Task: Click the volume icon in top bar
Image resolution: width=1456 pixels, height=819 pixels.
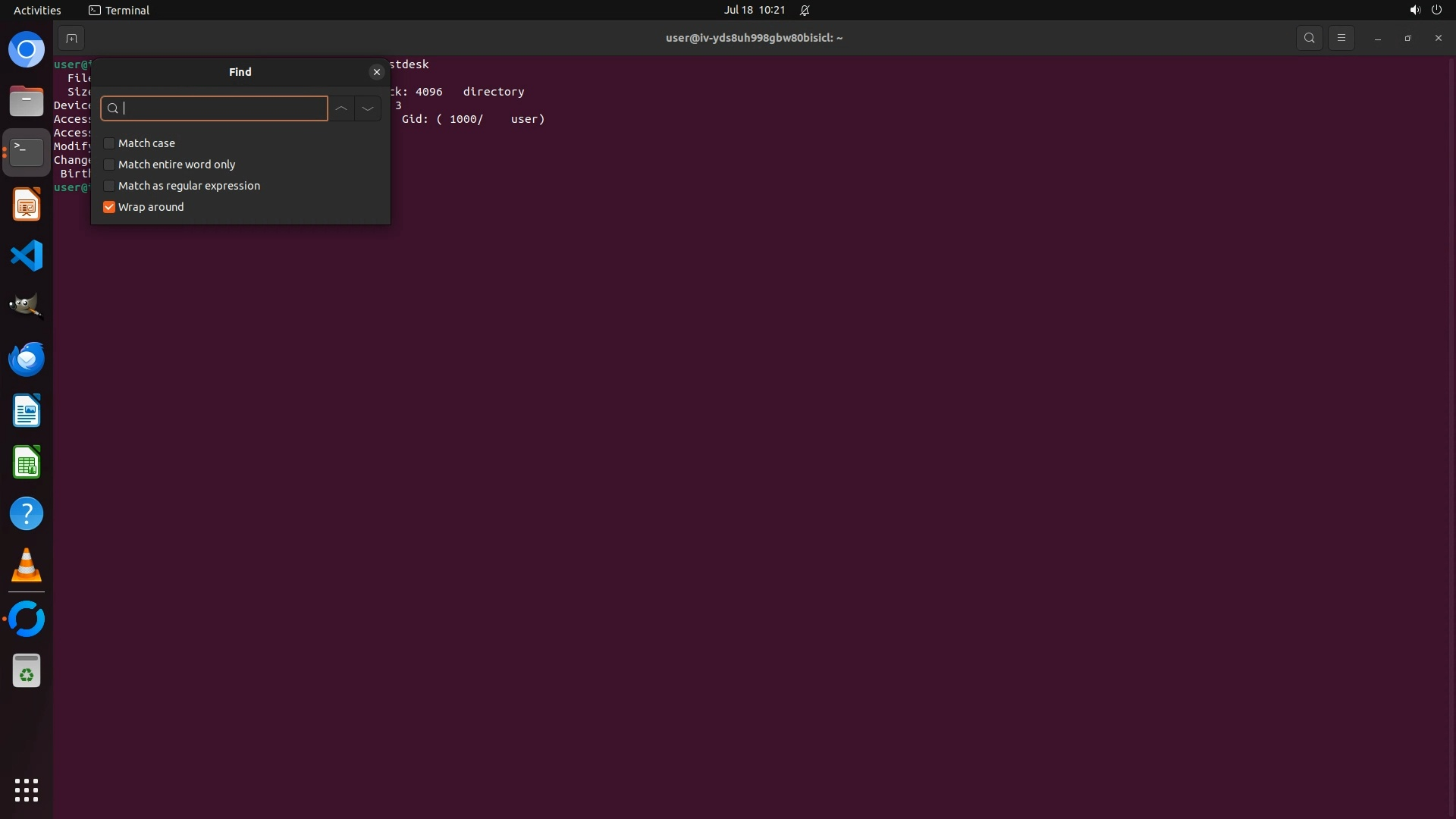Action: pyautogui.click(x=1414, y=10)
